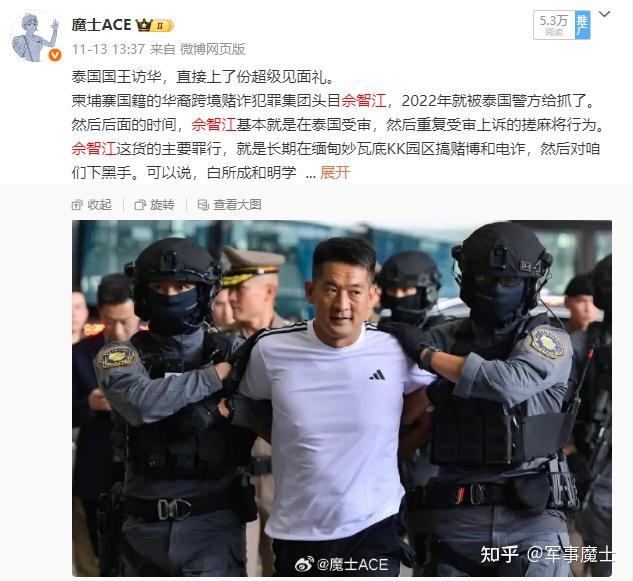Click the 微博网页版 source link
The height and width of the screenshot is (581, 633).
(x=212, y=49)
